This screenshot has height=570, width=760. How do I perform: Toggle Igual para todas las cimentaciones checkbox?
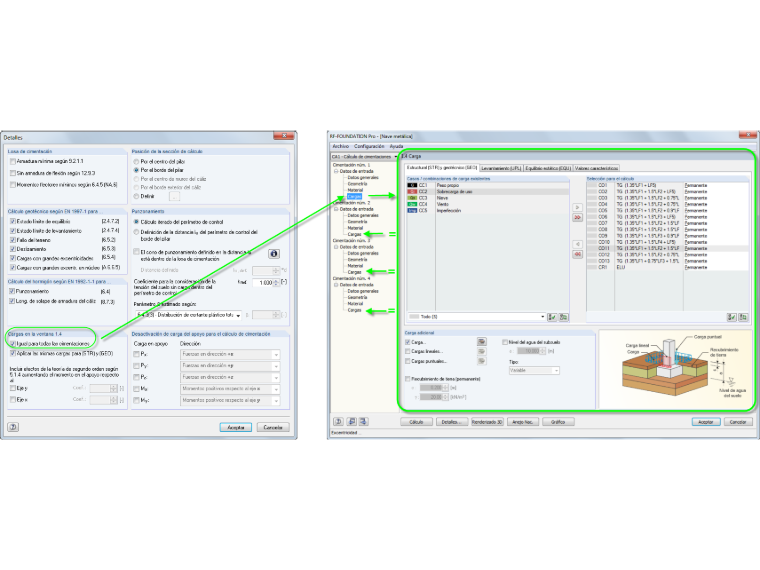click(13, 344)
